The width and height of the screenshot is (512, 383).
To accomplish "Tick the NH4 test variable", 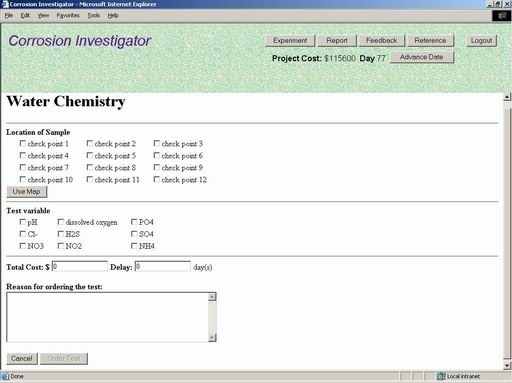I will click(x=134, y=246).
